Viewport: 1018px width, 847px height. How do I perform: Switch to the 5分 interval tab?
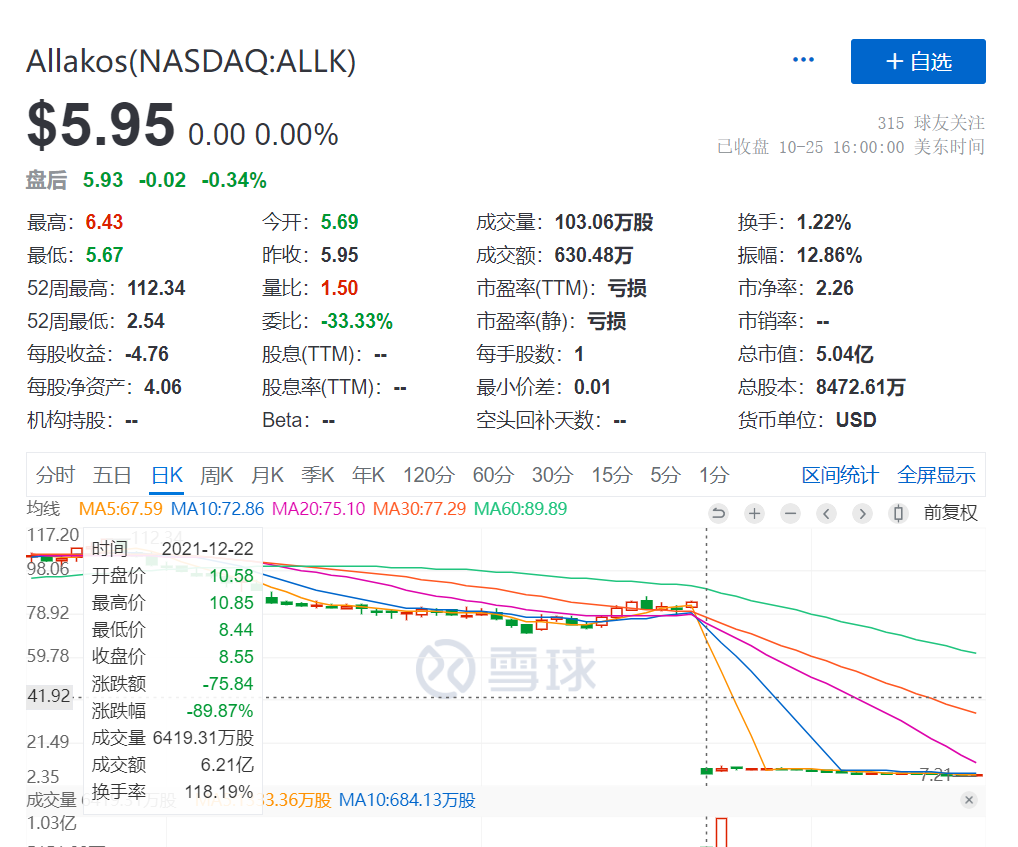(x=665, y=475)
